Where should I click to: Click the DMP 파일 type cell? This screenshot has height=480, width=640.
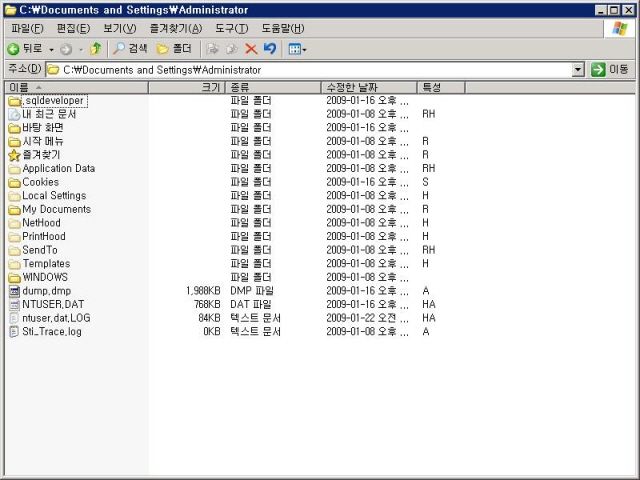[x=252, y=291]
